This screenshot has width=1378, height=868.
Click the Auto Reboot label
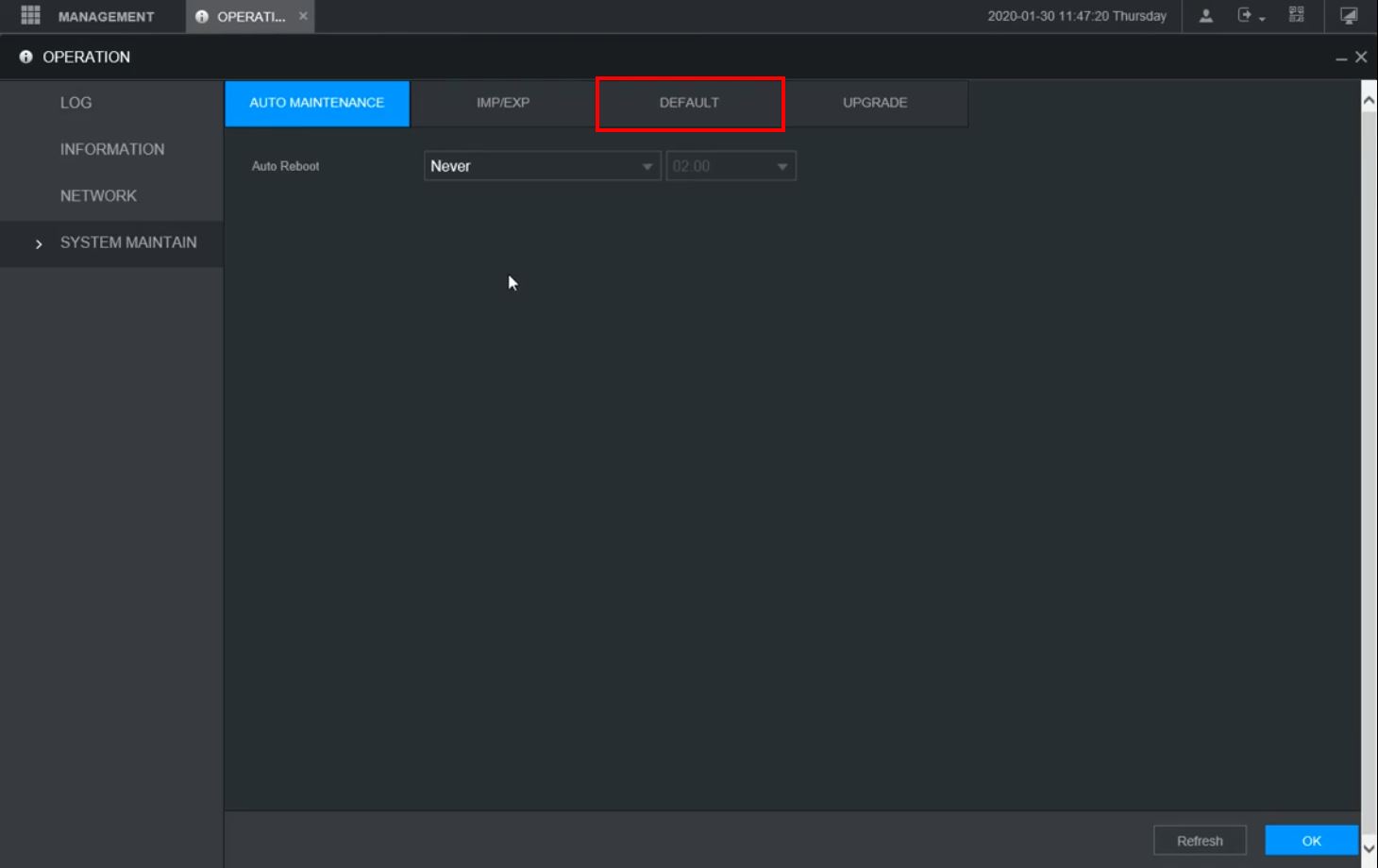tap(285, 166)
